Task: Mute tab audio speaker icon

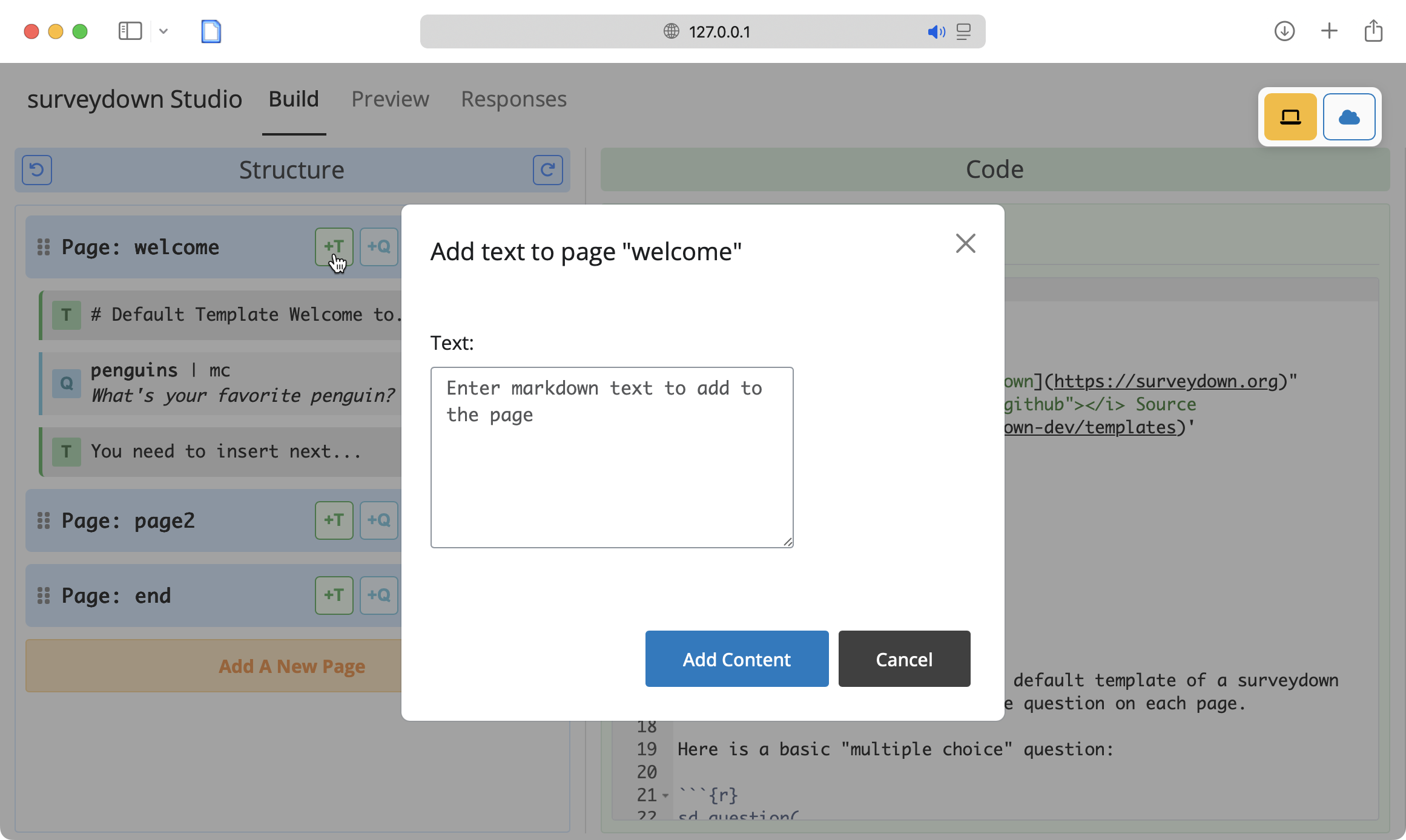Action: click(936, 31)
